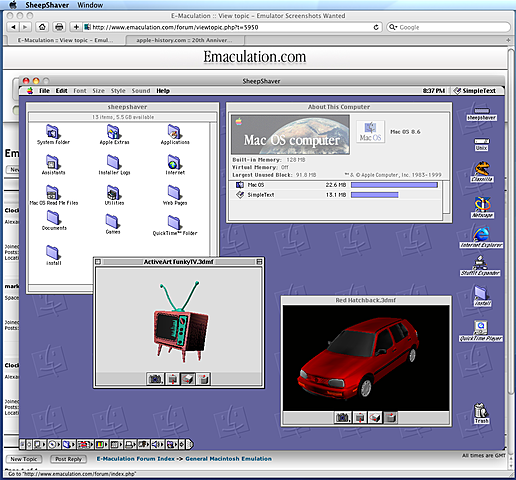The image size is (516, 480).
Task: Launch the Netscape desktop icon
Action: [x=482, y=207]
